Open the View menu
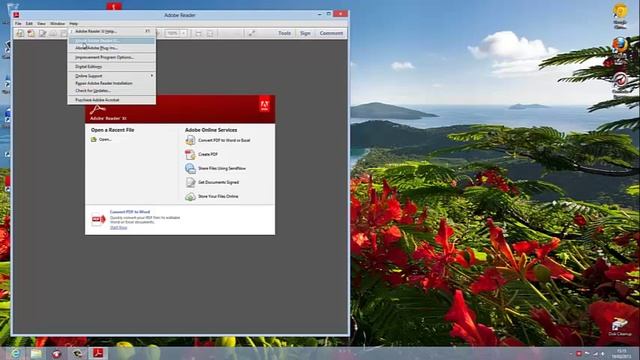640x360 pixels. (x=41, y=24)
